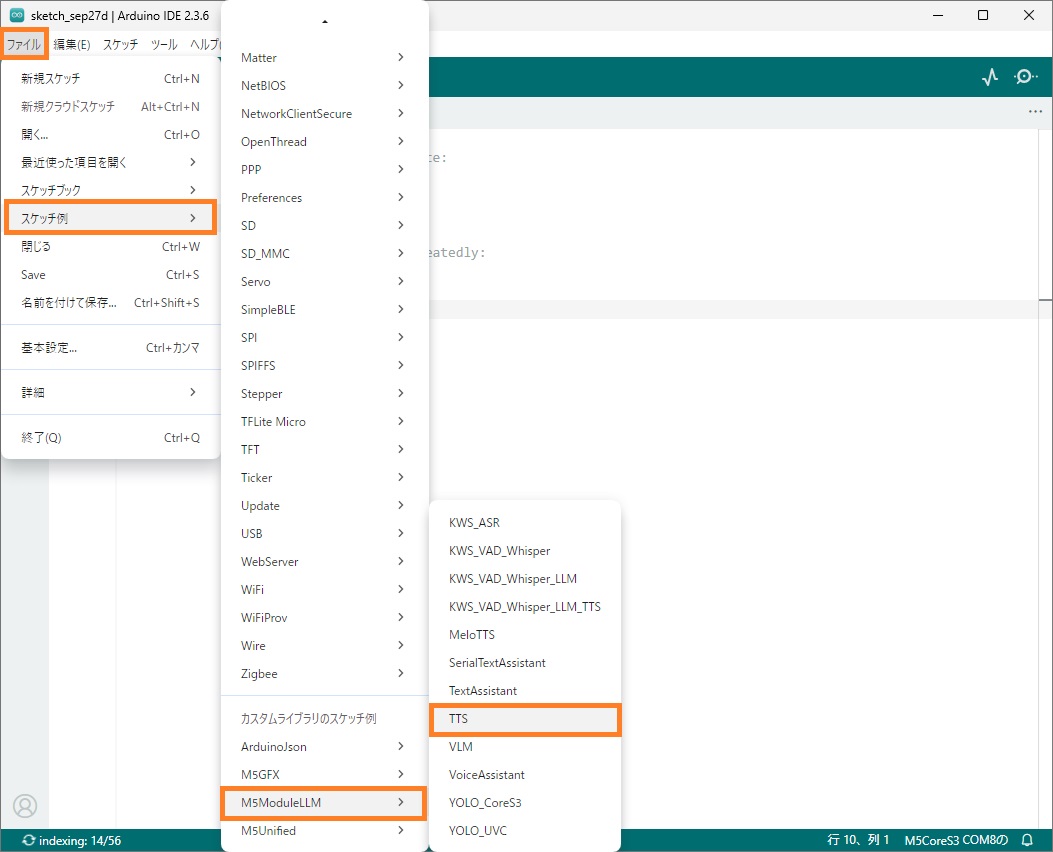This screenshot has width=1053, height=852.
Task: Open the ツール menu in menu bar
Action: [164, 45]
